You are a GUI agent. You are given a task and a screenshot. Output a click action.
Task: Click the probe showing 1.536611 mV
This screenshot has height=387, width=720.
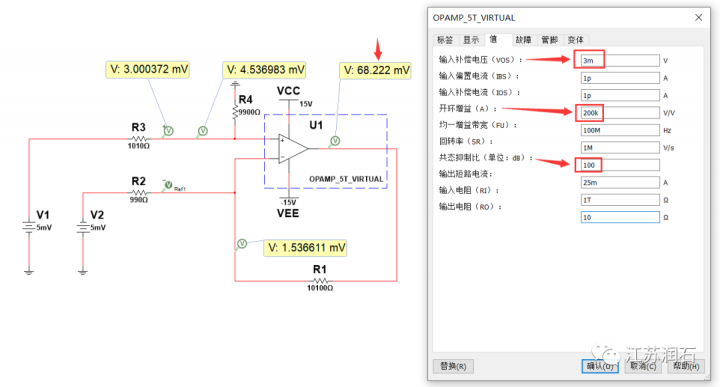242,244
